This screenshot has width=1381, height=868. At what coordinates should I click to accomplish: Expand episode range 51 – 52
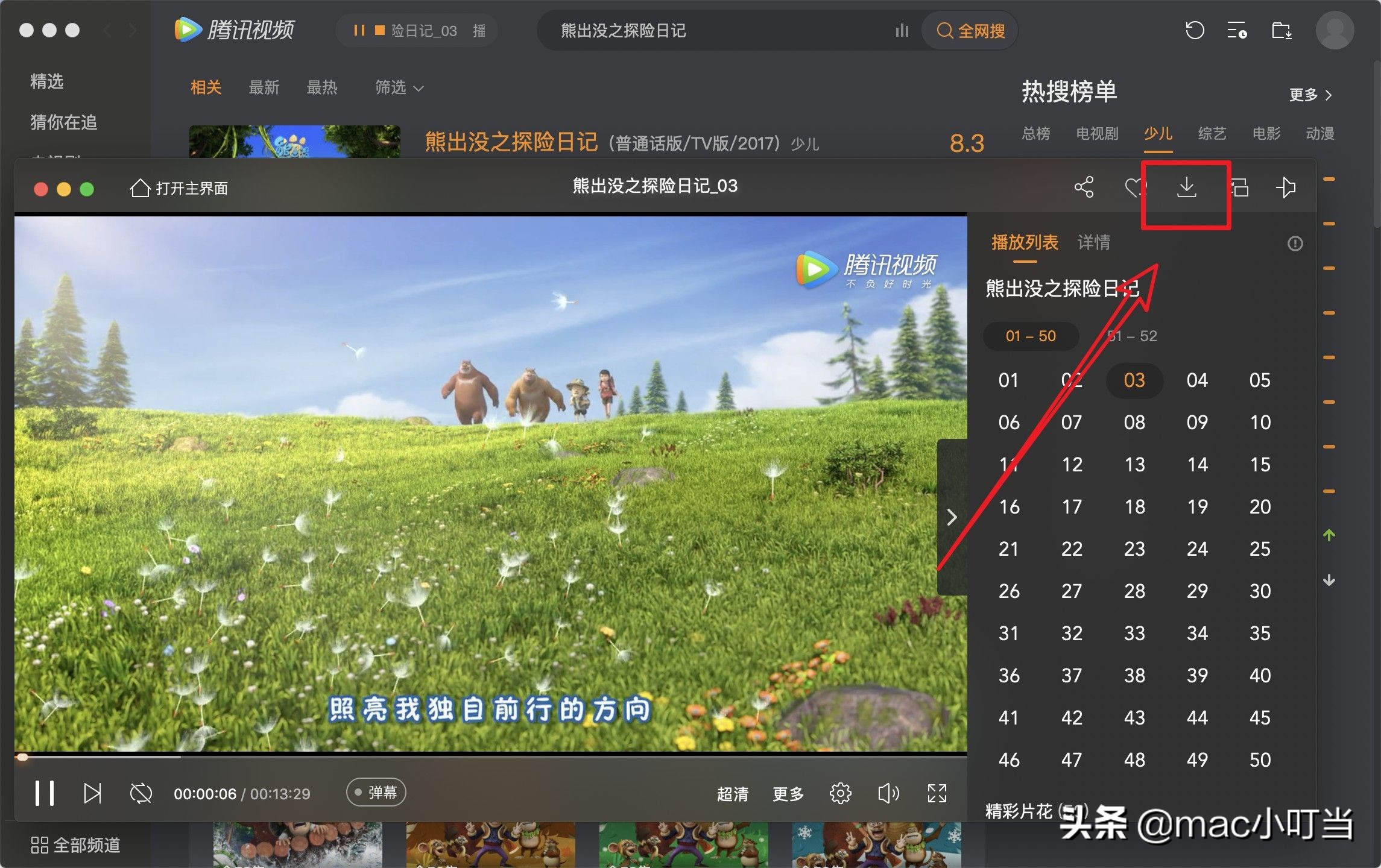[x=1133, y=336]
